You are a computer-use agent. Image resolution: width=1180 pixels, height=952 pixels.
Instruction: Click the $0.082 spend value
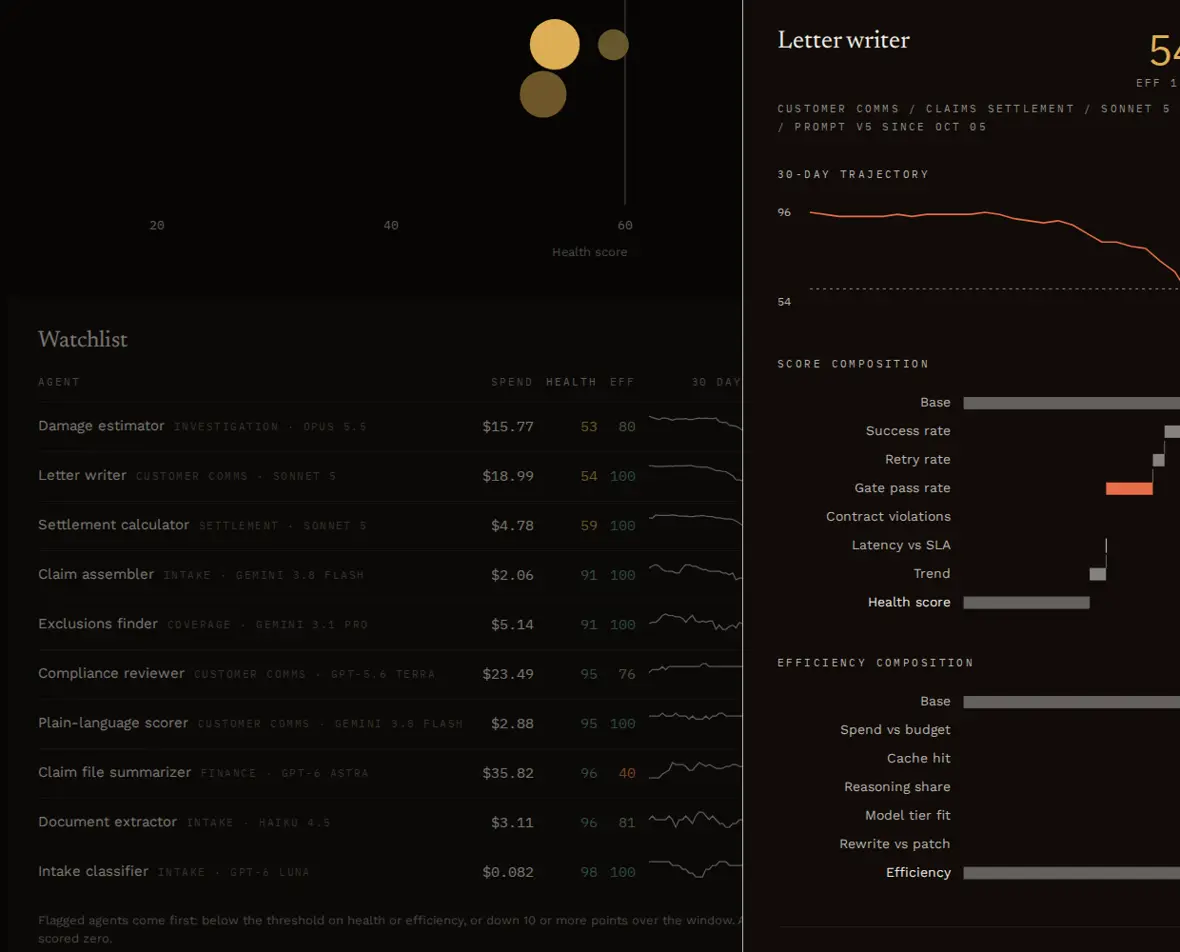click(x=508, y=871)
